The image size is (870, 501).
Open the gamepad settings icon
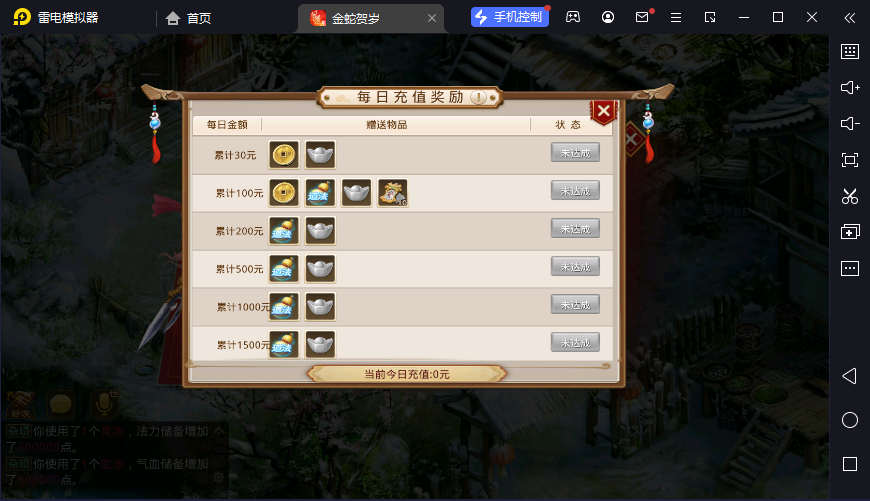[x=573, y=17]
